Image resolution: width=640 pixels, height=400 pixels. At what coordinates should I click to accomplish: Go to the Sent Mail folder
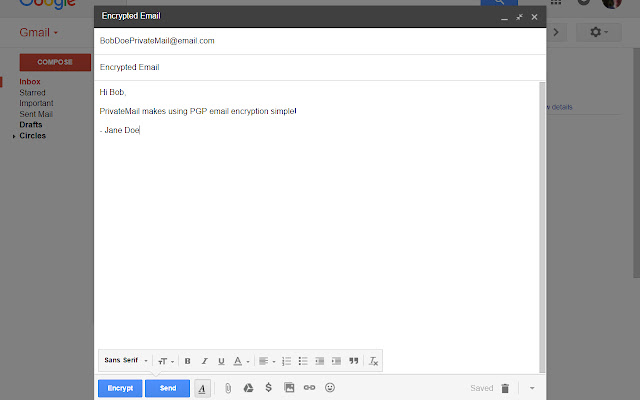pos(36,114)
